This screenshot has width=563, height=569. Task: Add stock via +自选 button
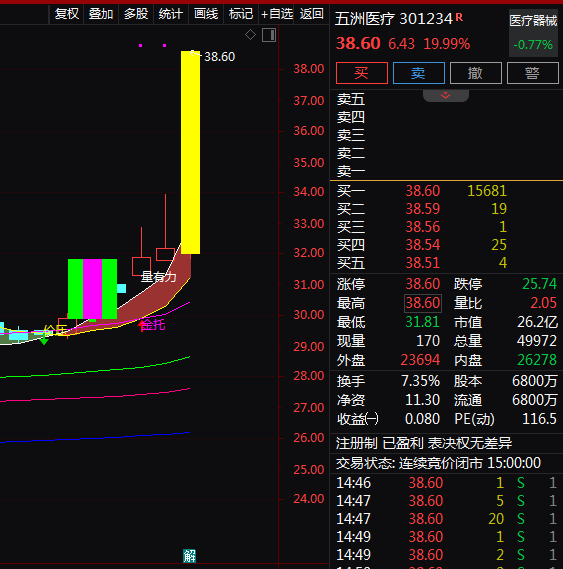point(277,14)
